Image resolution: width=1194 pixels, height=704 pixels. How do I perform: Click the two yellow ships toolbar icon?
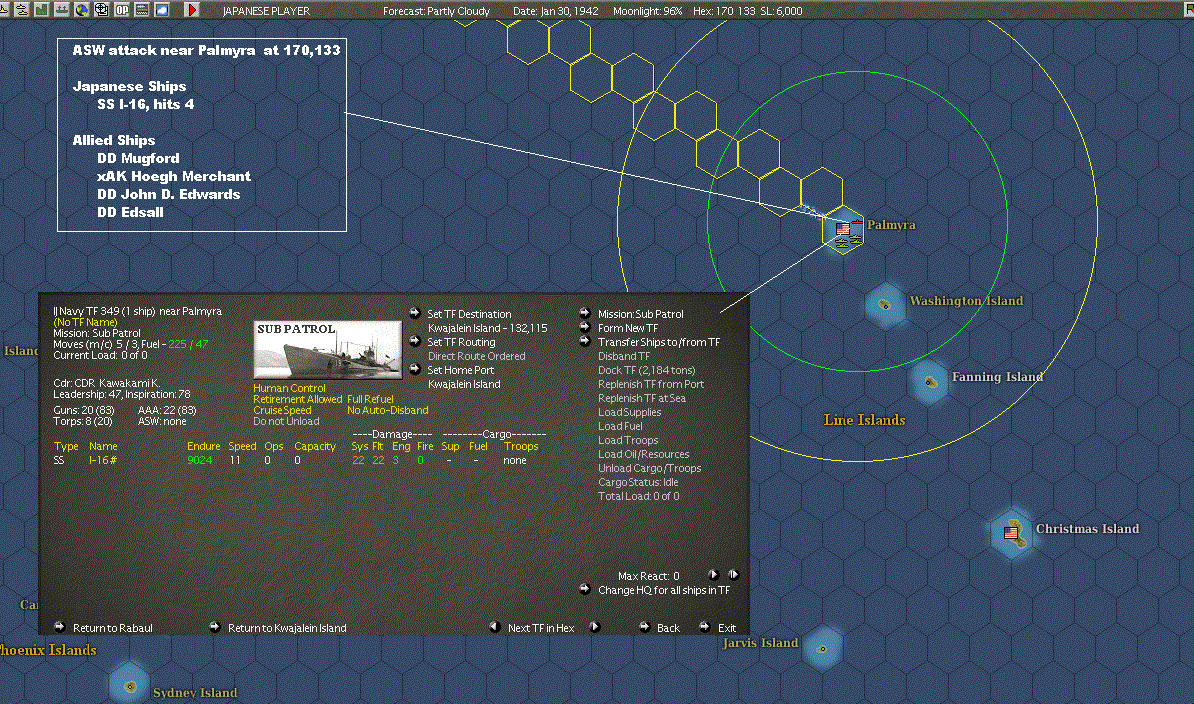22,10
